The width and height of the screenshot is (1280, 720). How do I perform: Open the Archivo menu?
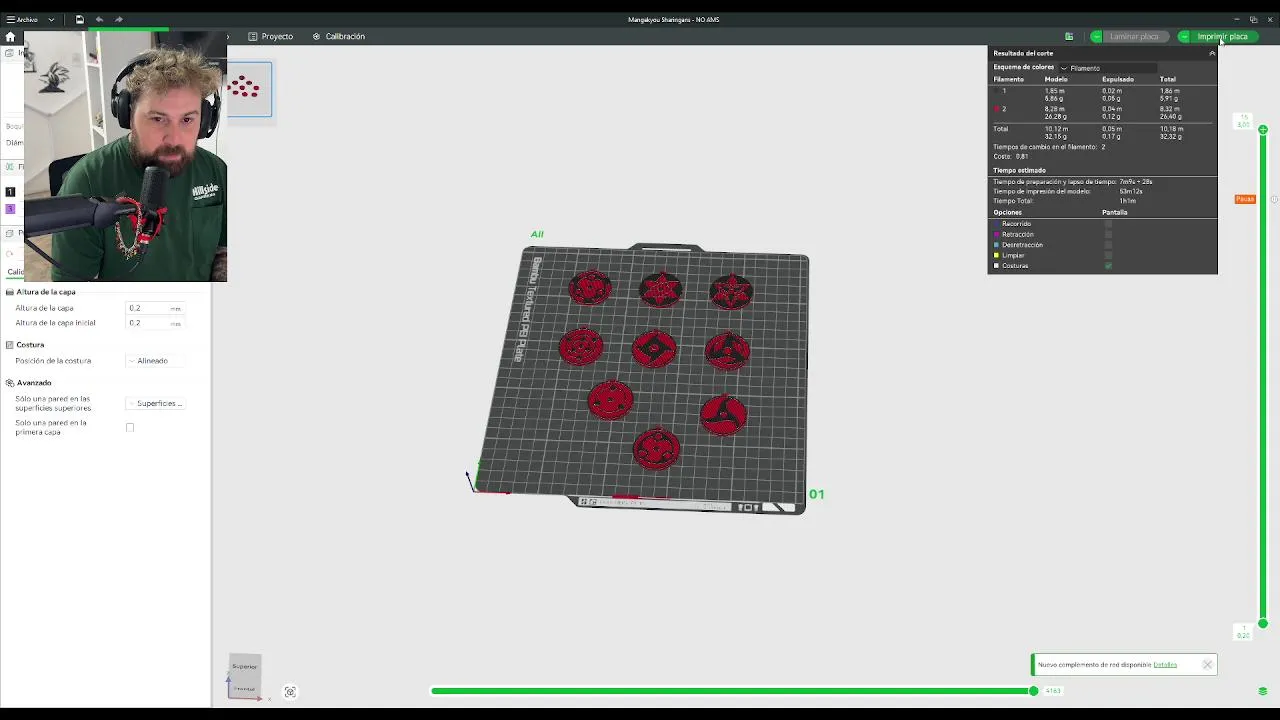[x=22, y=19]
